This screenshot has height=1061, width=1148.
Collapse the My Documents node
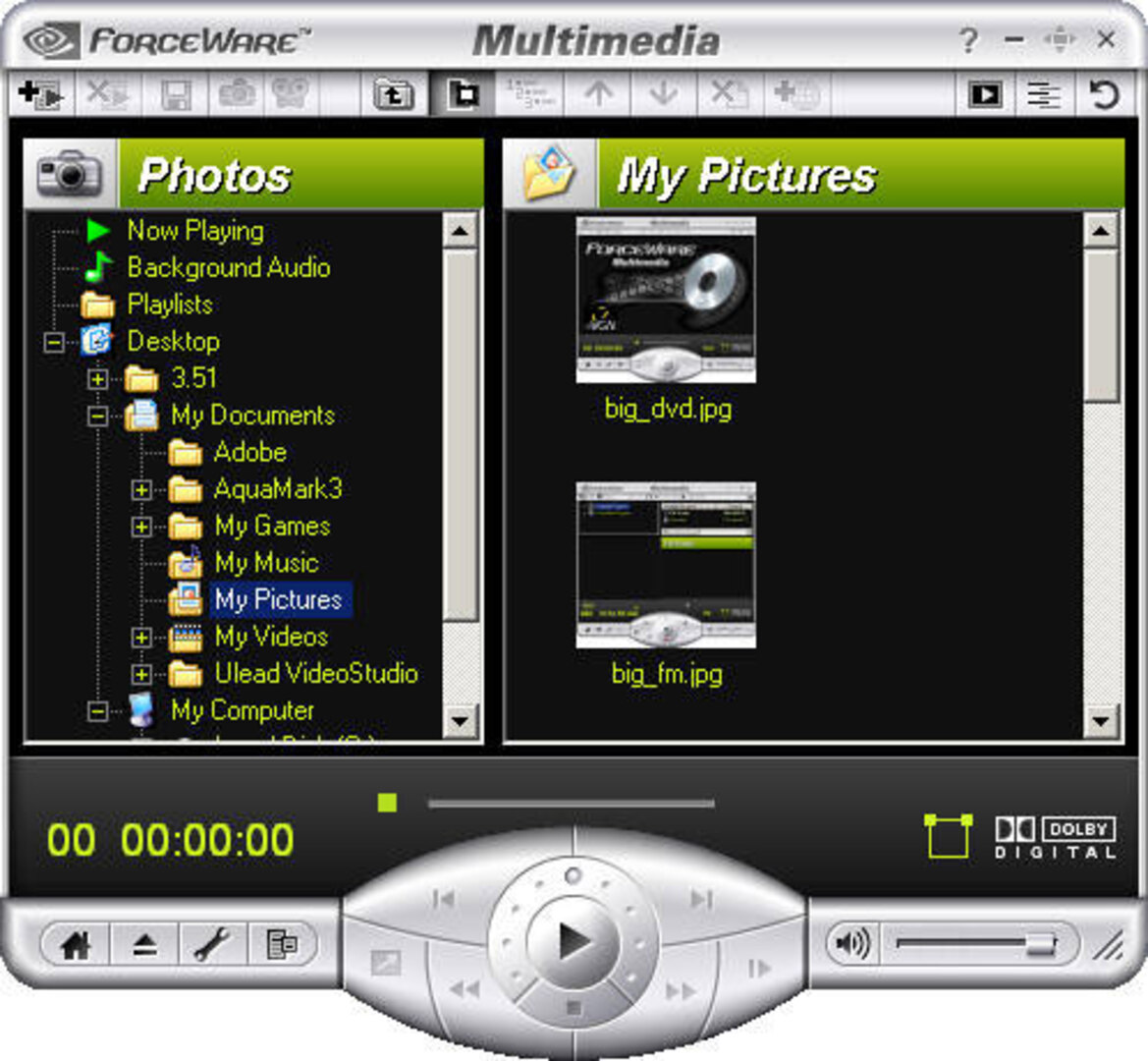(x=97, y=416)
